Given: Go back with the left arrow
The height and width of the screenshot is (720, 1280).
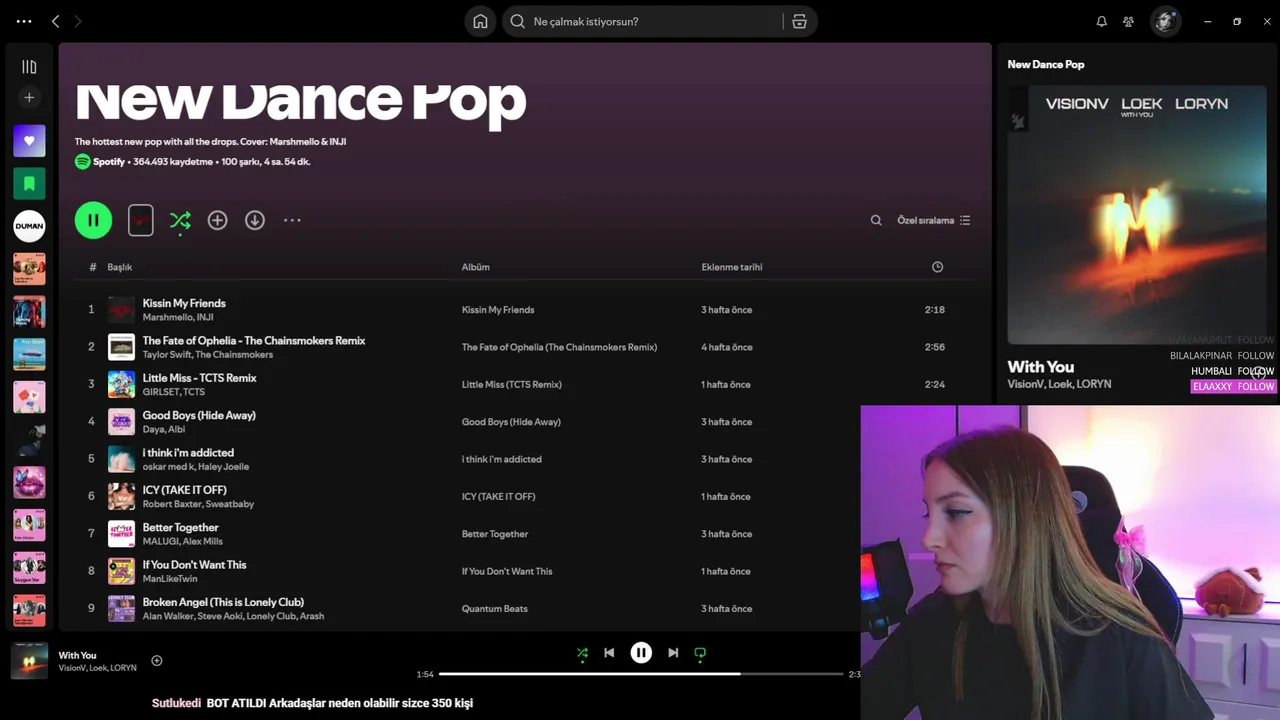Looking at the screenshot, I should 55,21.
